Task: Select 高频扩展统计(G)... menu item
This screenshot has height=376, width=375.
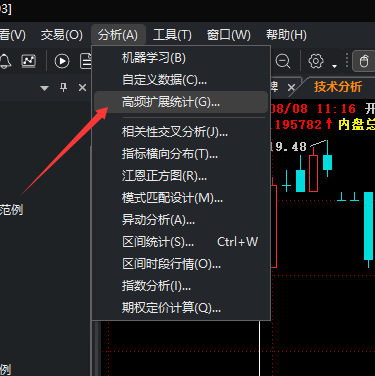Action: 181,102
